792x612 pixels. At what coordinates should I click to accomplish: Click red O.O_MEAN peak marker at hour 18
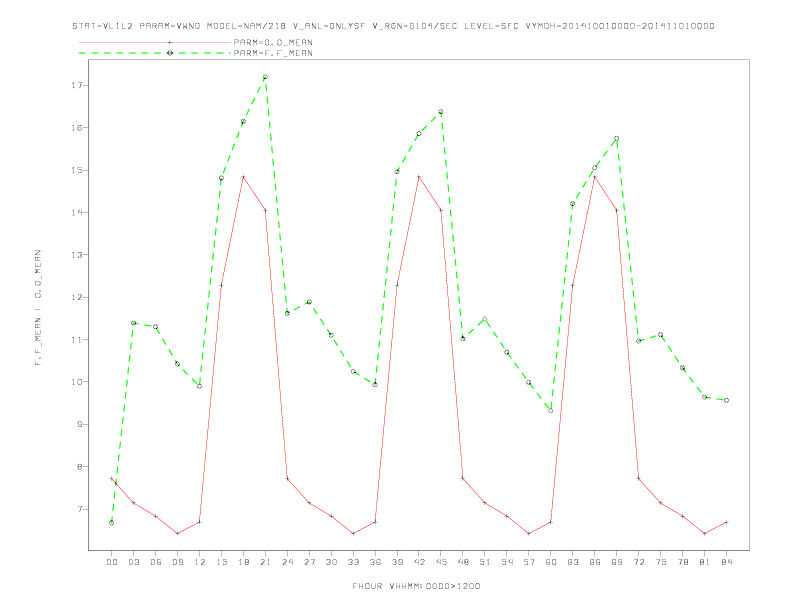click(x=243, y=177)
